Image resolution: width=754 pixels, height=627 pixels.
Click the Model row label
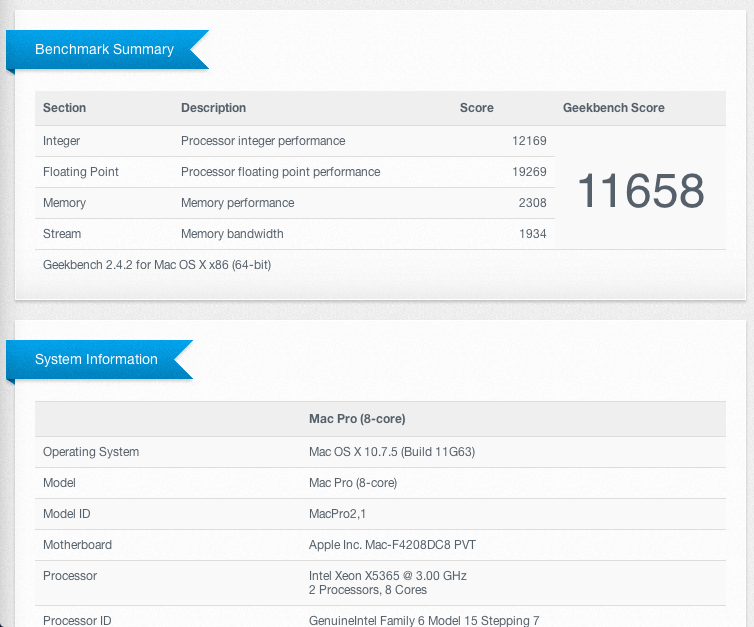[59, 483]
